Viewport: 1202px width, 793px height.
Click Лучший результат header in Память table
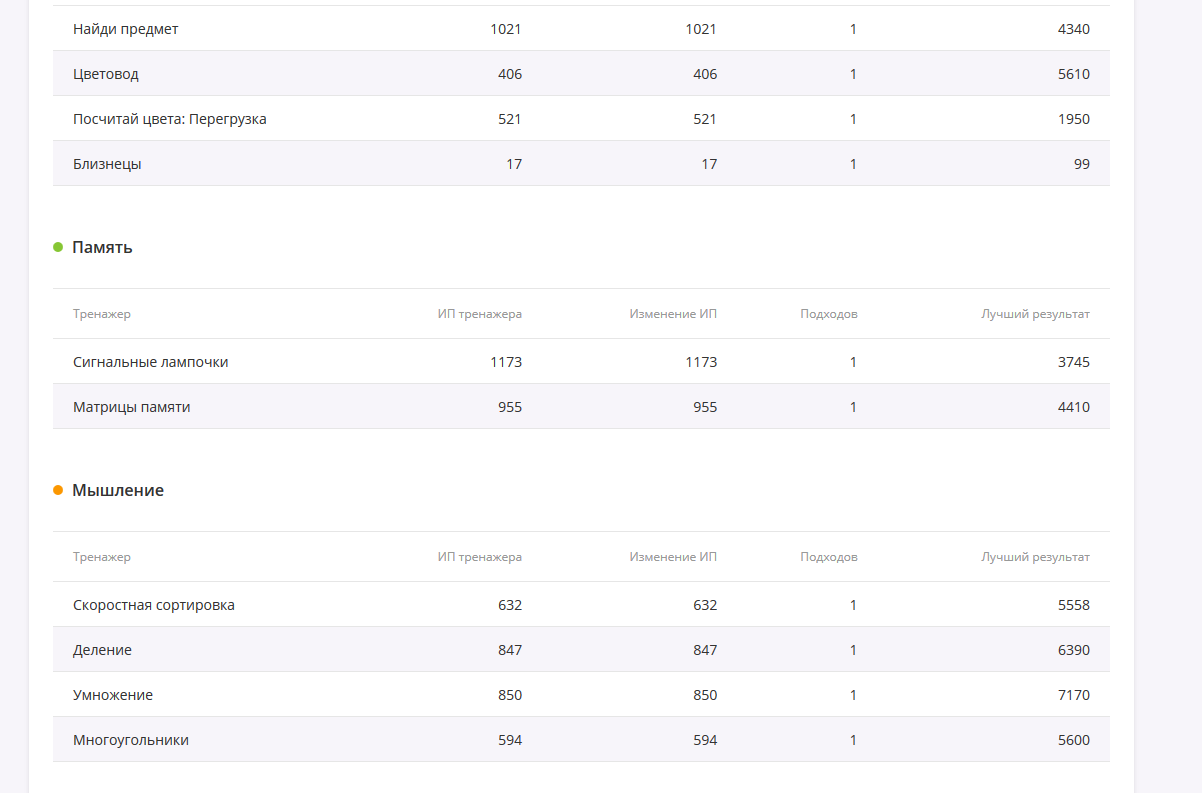click(x=1035, y=314)
